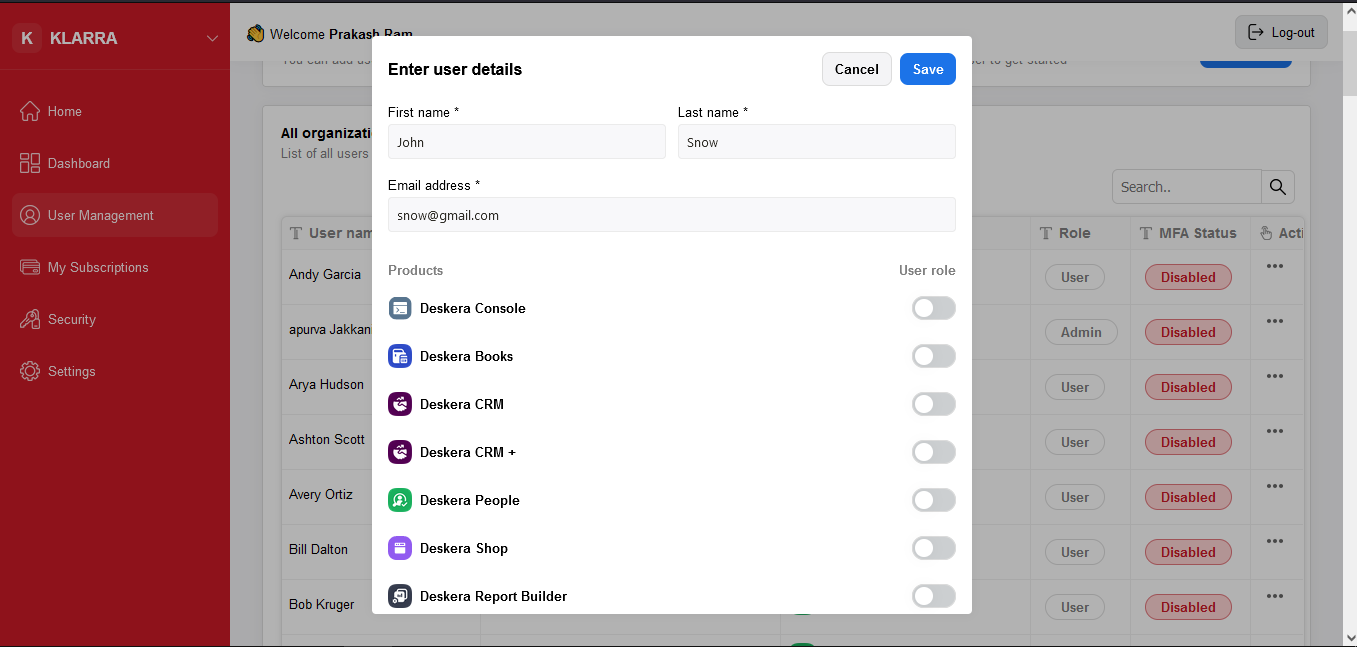Click the Deskera People product icon

click(400, 500)
